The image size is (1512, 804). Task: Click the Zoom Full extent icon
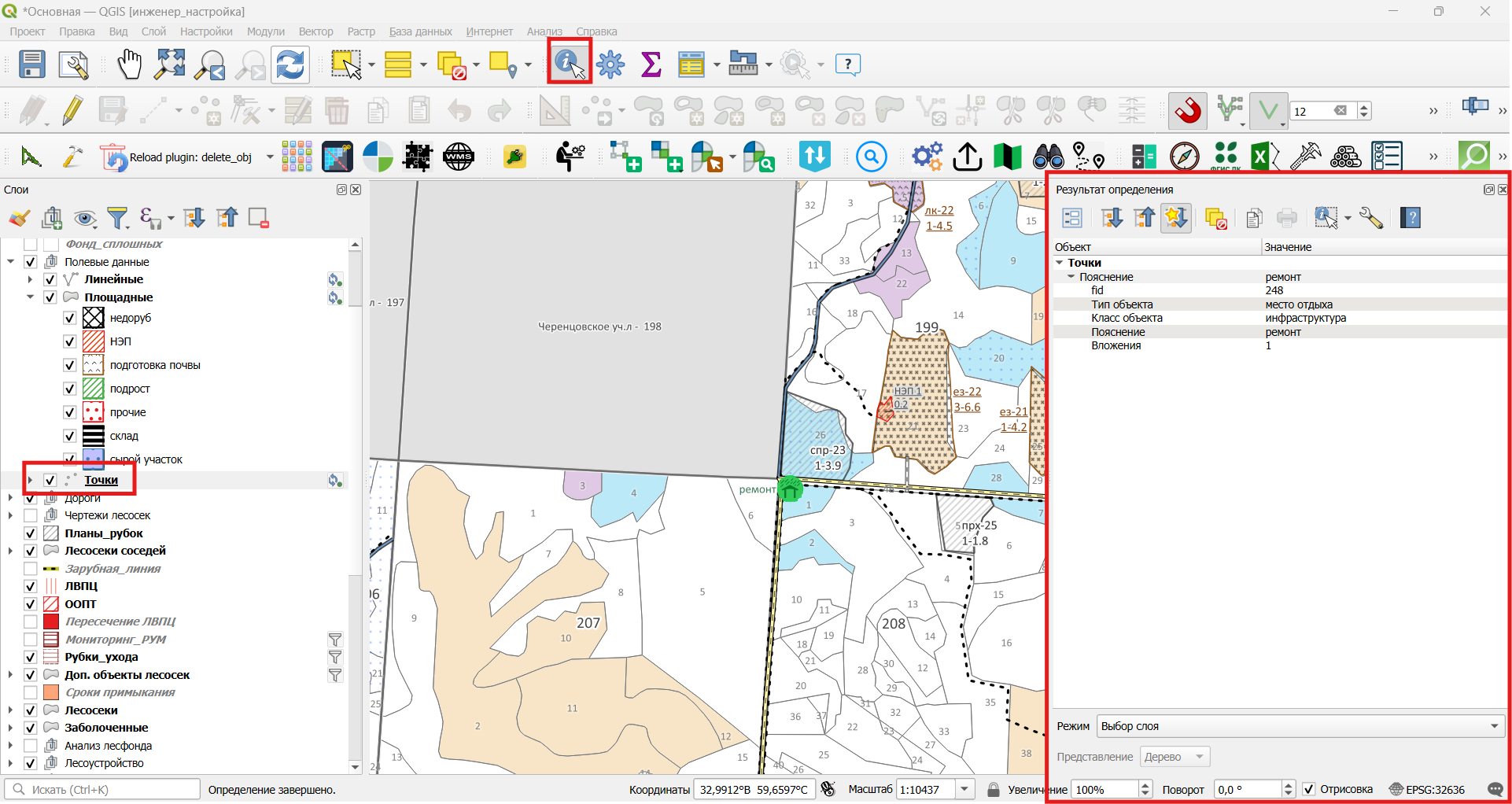point(169,65)
